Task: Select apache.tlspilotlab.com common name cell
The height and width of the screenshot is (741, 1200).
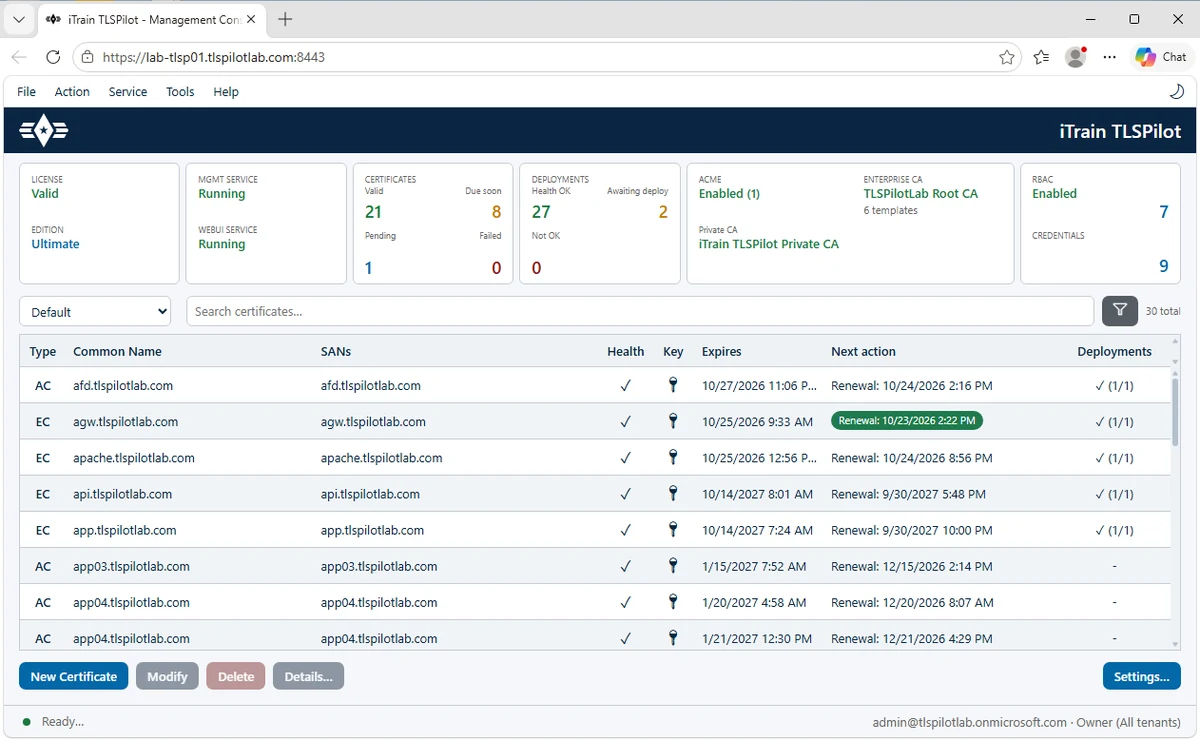Action: coord(134,457)
